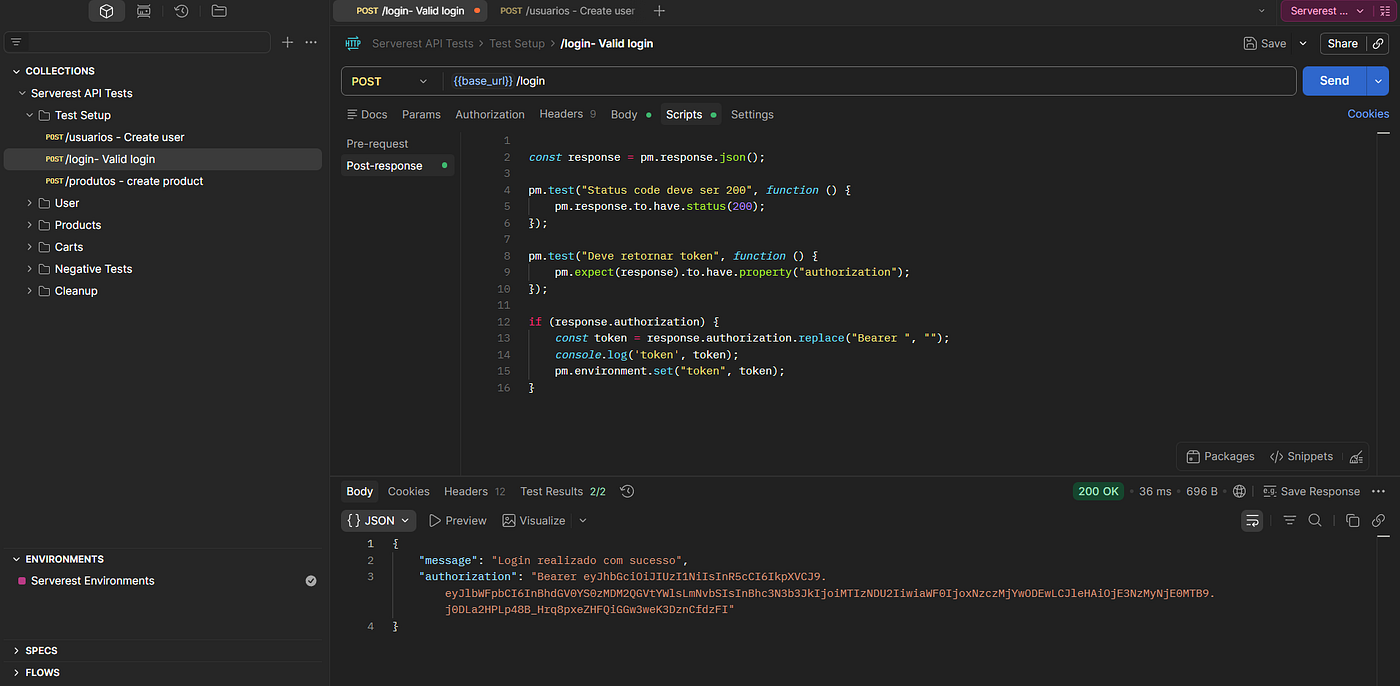
Task: Click the filter icon in the sidebar search box
Action: click(16, 42)
